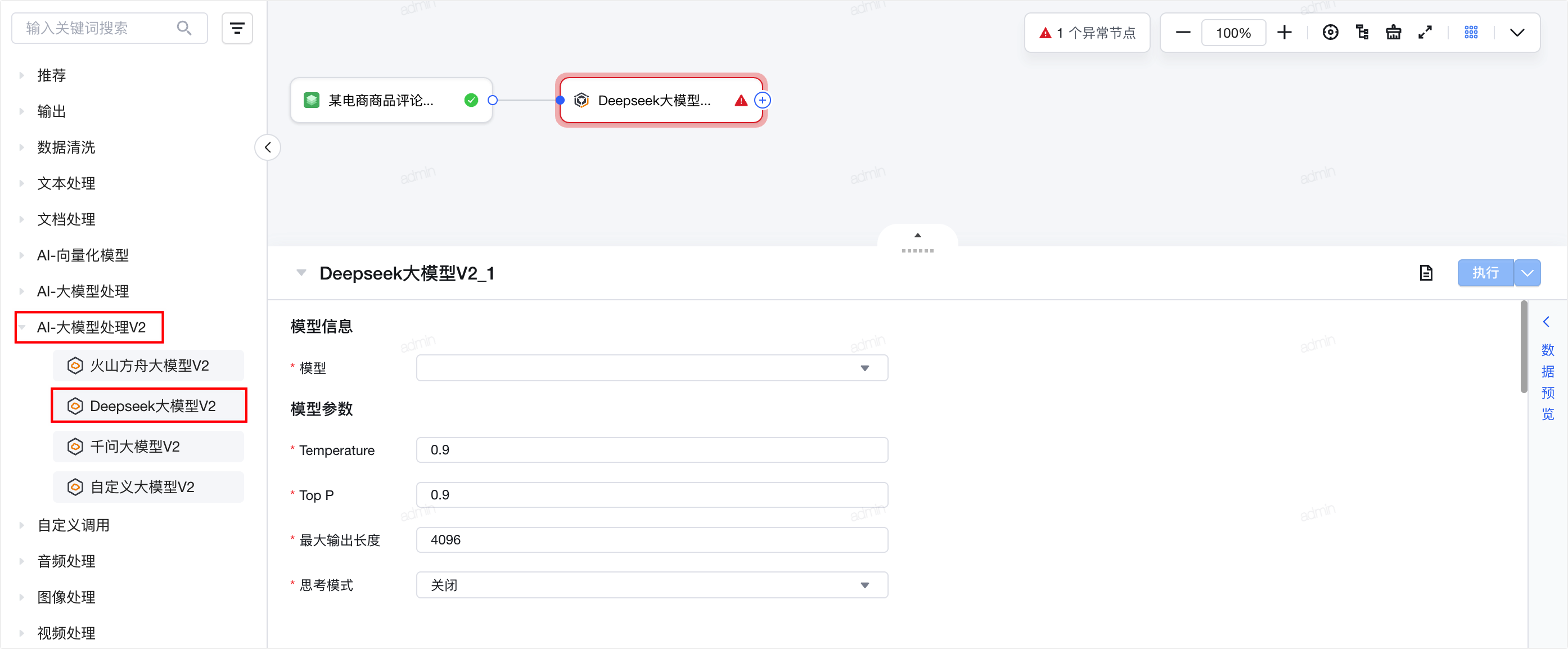Collapse the Deepseek大模型V2_1 panel header
The image size is (1568, 649).
[x=301, y=273]
